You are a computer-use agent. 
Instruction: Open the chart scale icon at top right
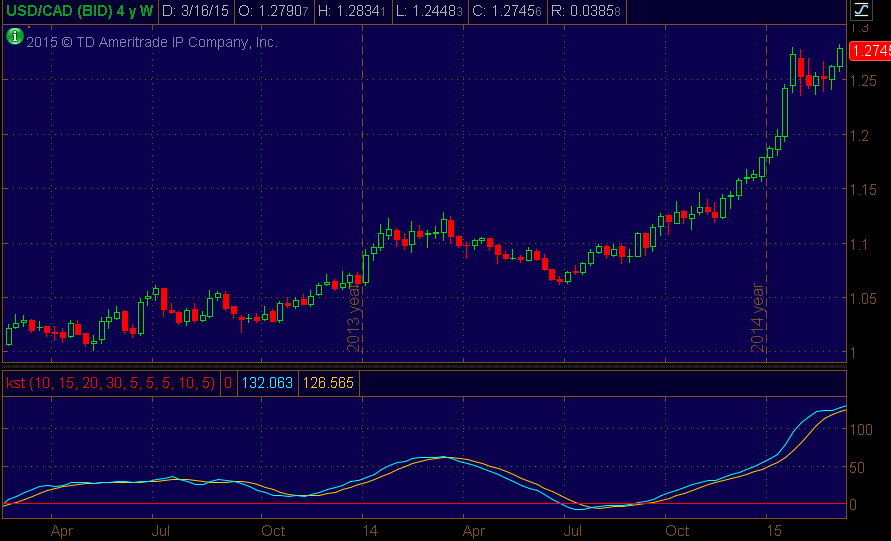(x=860, y=11)
